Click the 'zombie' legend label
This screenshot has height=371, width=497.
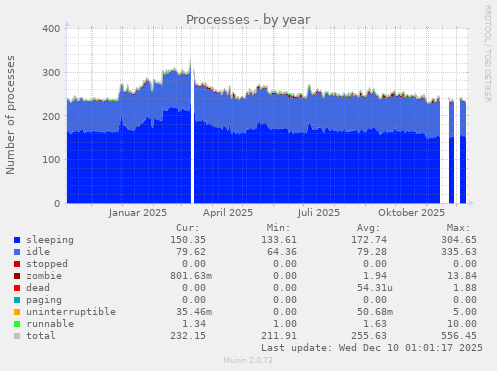coord(44,276)
